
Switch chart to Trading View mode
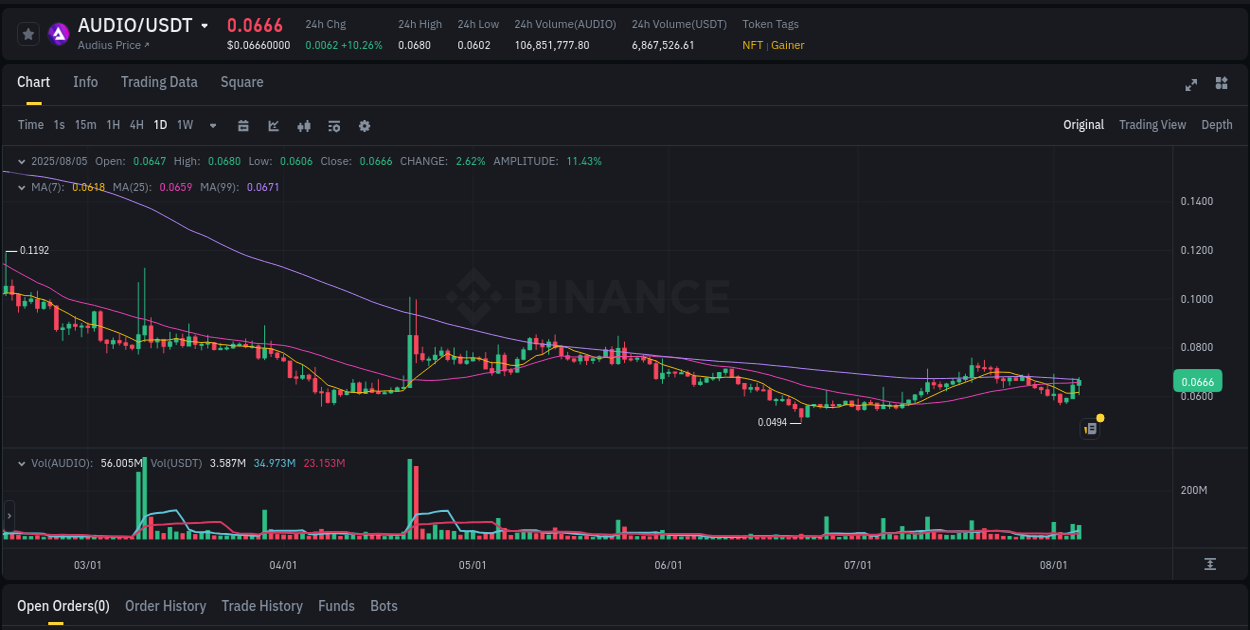pos(1152,125)
